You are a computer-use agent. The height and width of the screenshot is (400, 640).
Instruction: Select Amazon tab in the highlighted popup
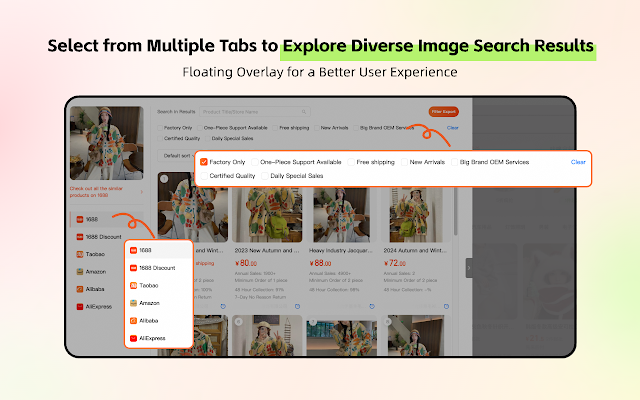click(159, 303)
